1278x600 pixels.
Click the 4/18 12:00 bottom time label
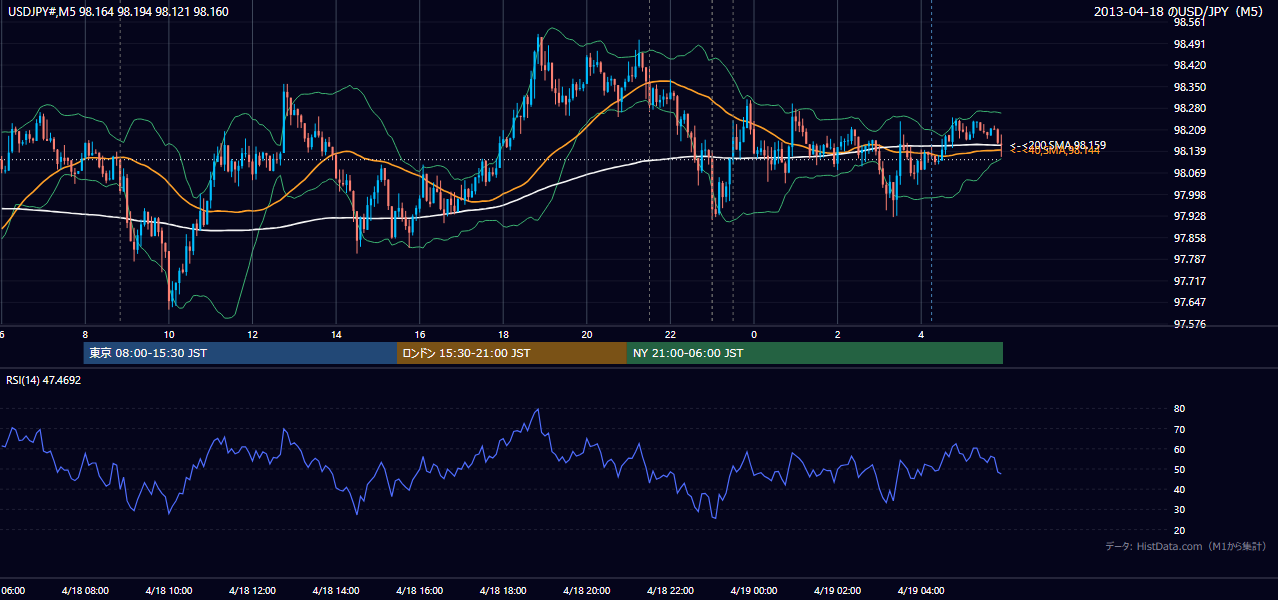252,591
